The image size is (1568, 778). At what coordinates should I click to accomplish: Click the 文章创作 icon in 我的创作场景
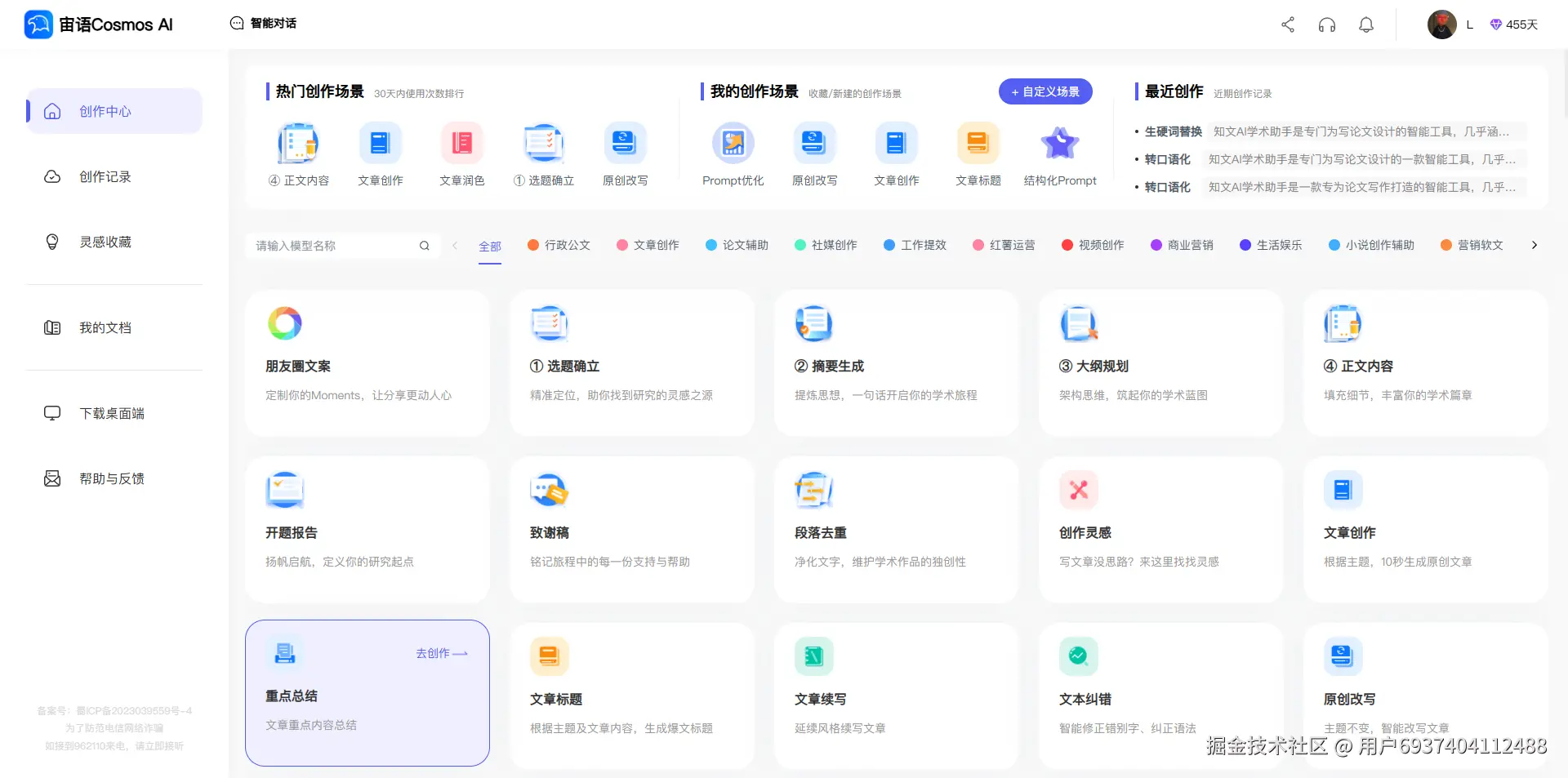tap(896, 144)
